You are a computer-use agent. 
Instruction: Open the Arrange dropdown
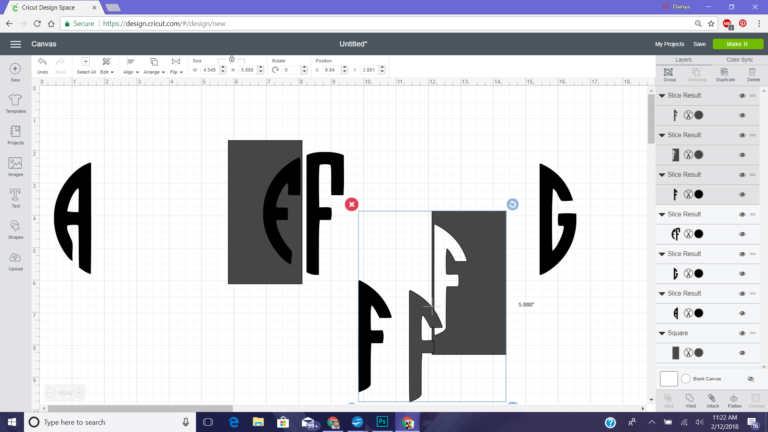click(153, 66)
